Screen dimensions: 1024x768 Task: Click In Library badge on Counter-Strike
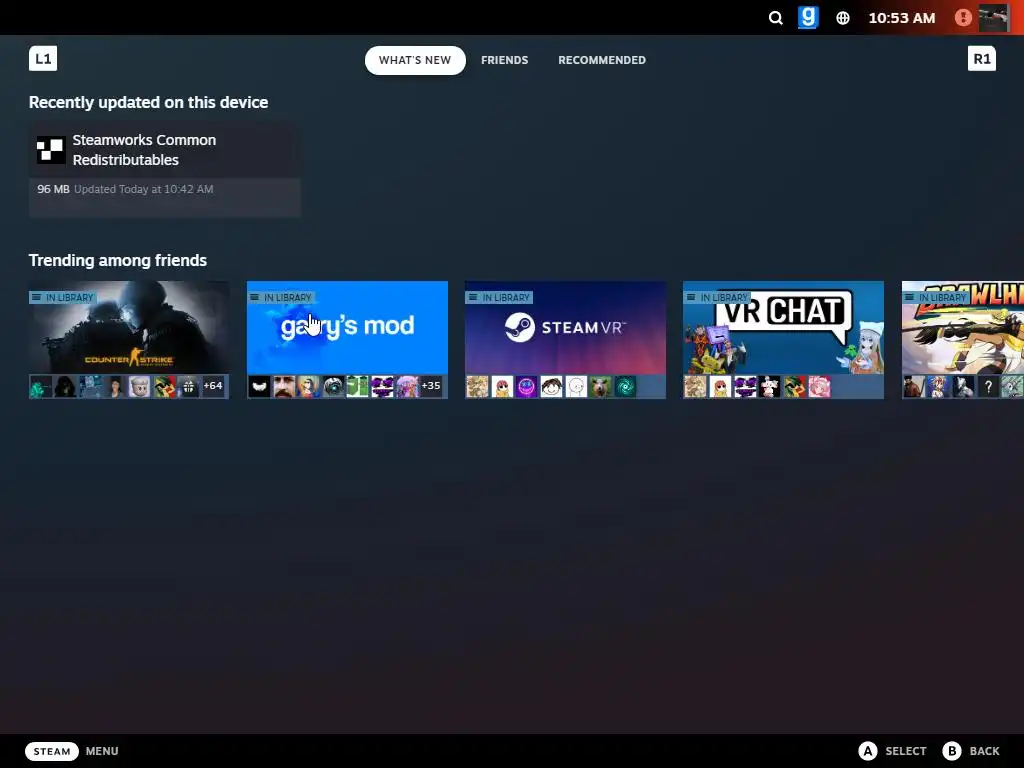(63, 297)
